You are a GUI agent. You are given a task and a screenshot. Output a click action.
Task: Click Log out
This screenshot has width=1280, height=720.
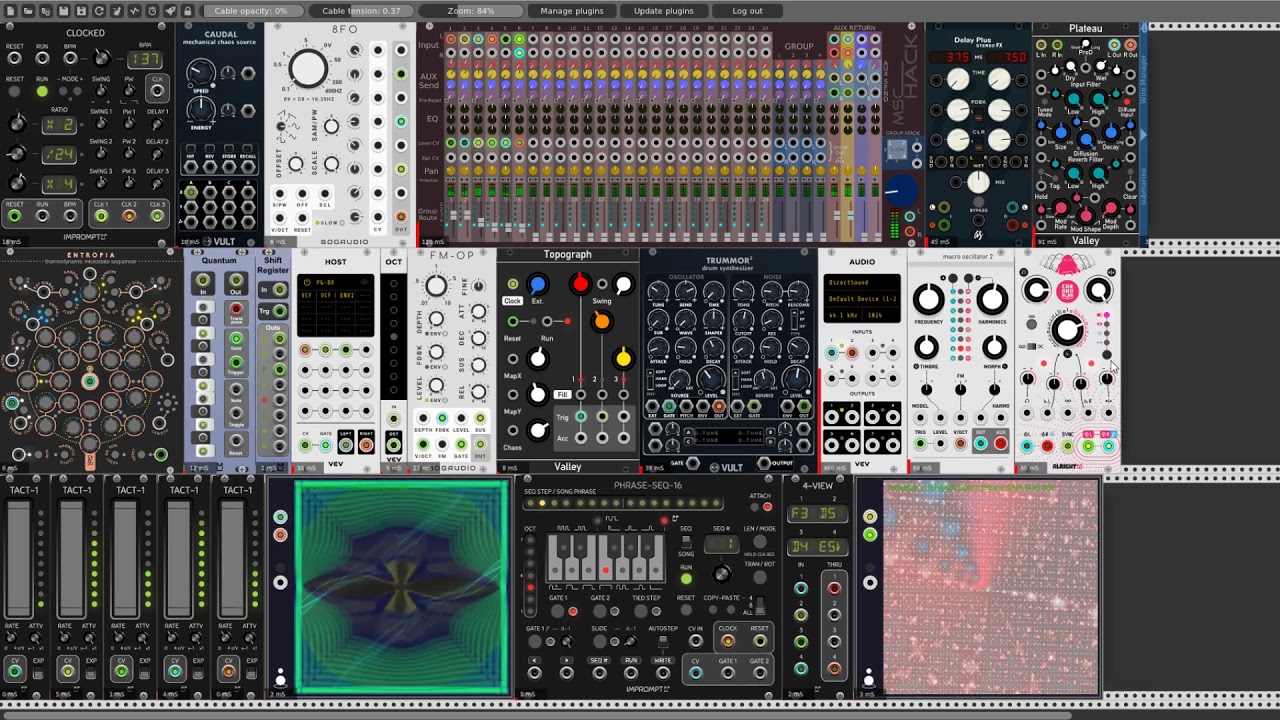[x=747, y=11]
